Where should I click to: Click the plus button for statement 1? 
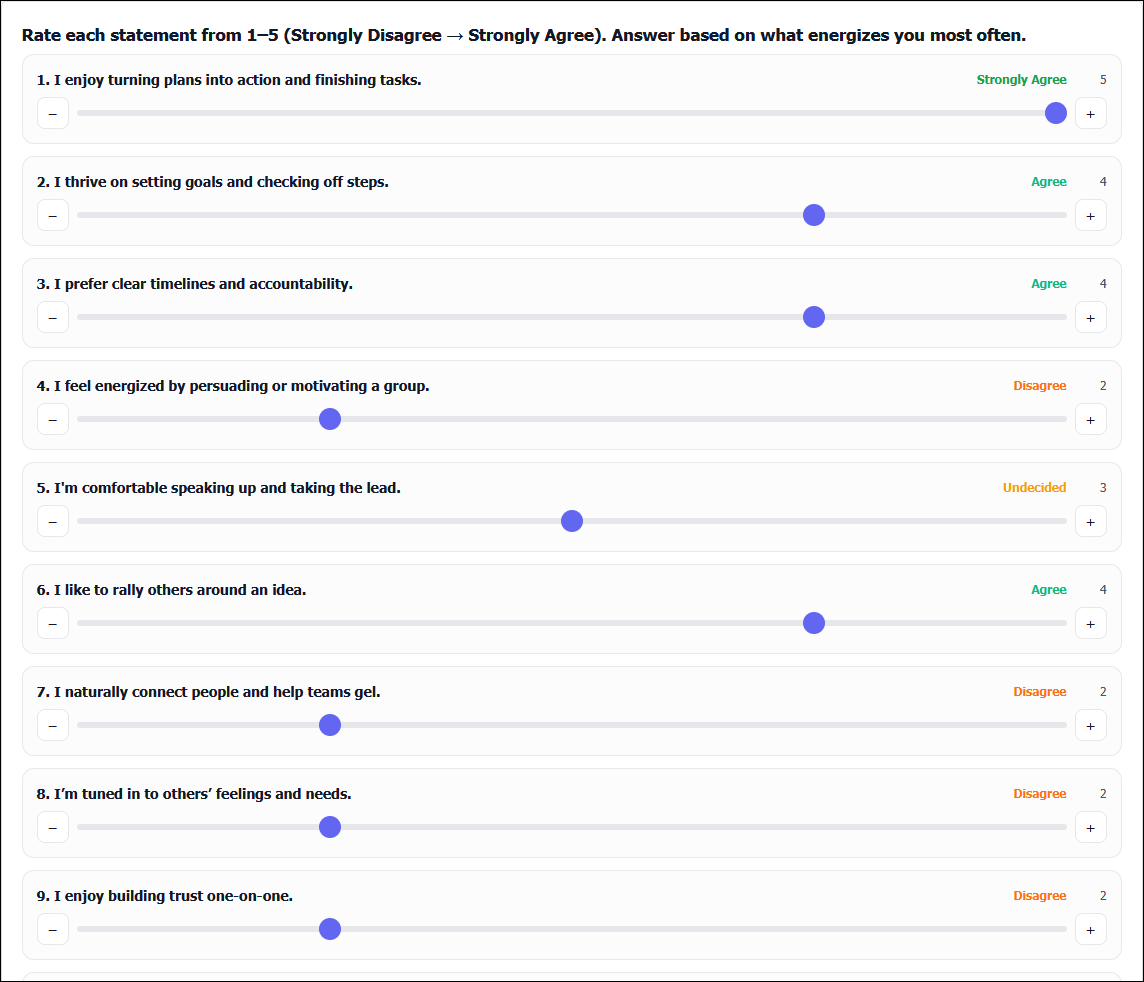click(x=1090, y=114)
